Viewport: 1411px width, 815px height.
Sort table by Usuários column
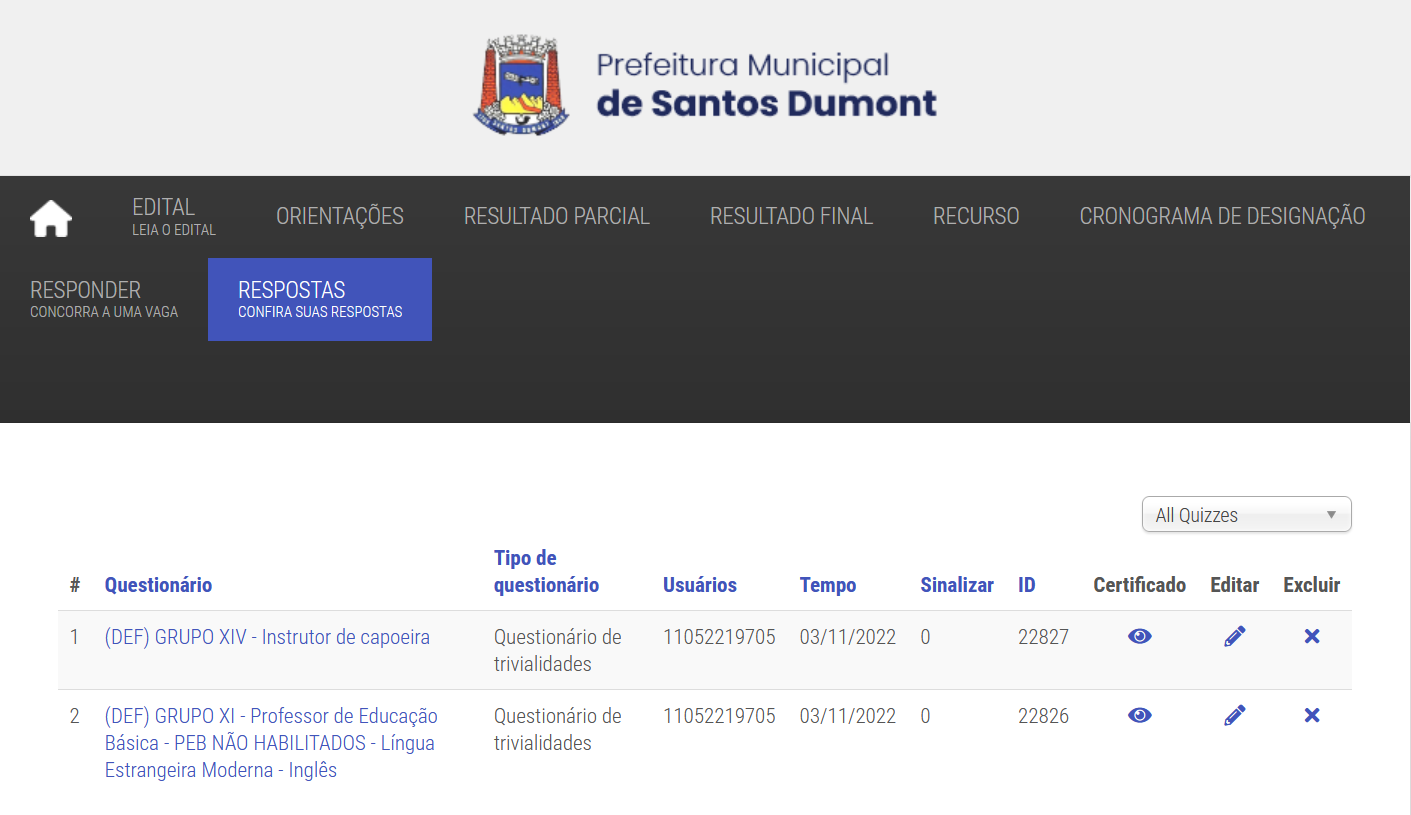(x=699, y=585)
